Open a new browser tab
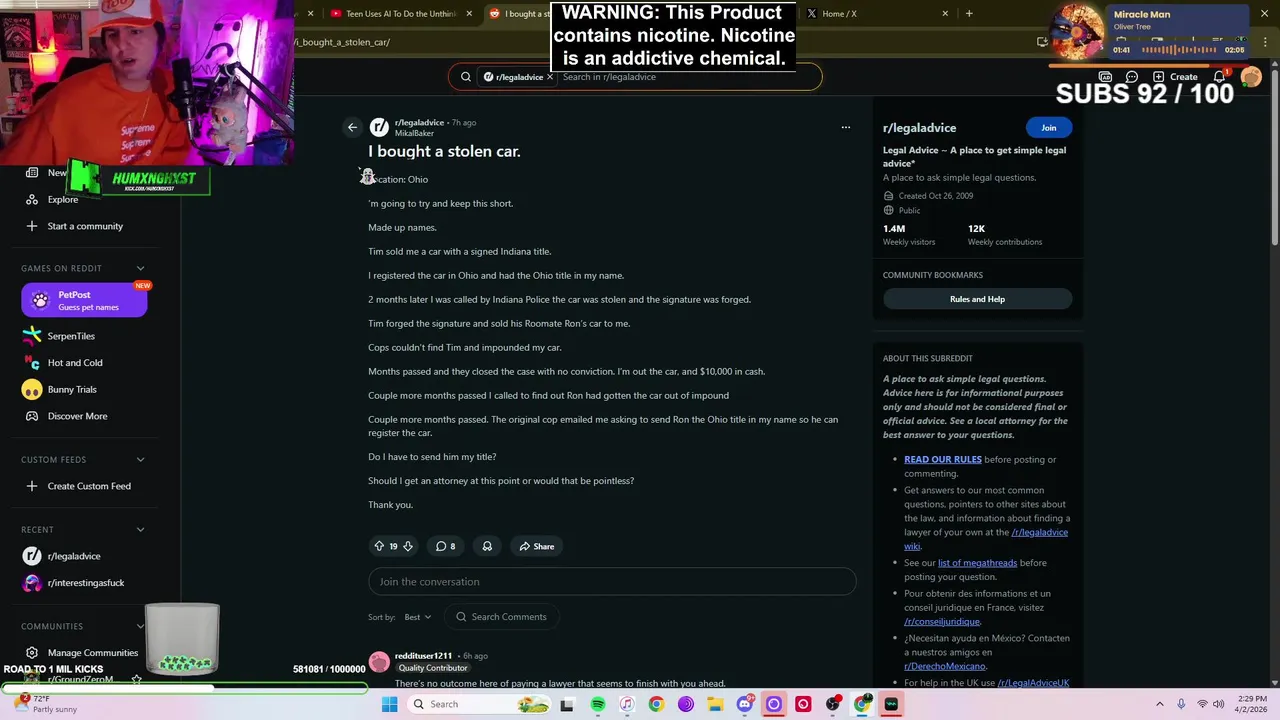 click(968, 14)
